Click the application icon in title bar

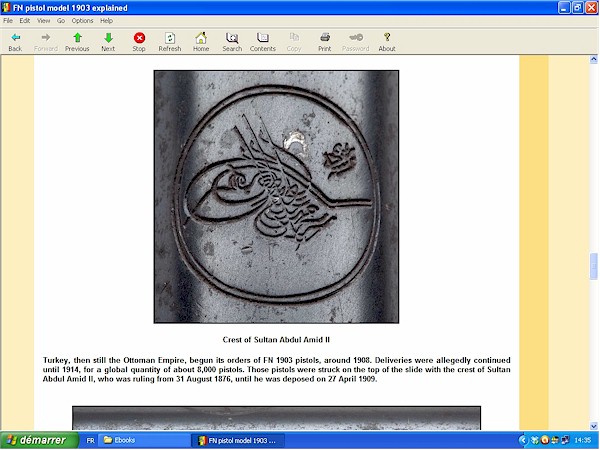tap(6, 8)
